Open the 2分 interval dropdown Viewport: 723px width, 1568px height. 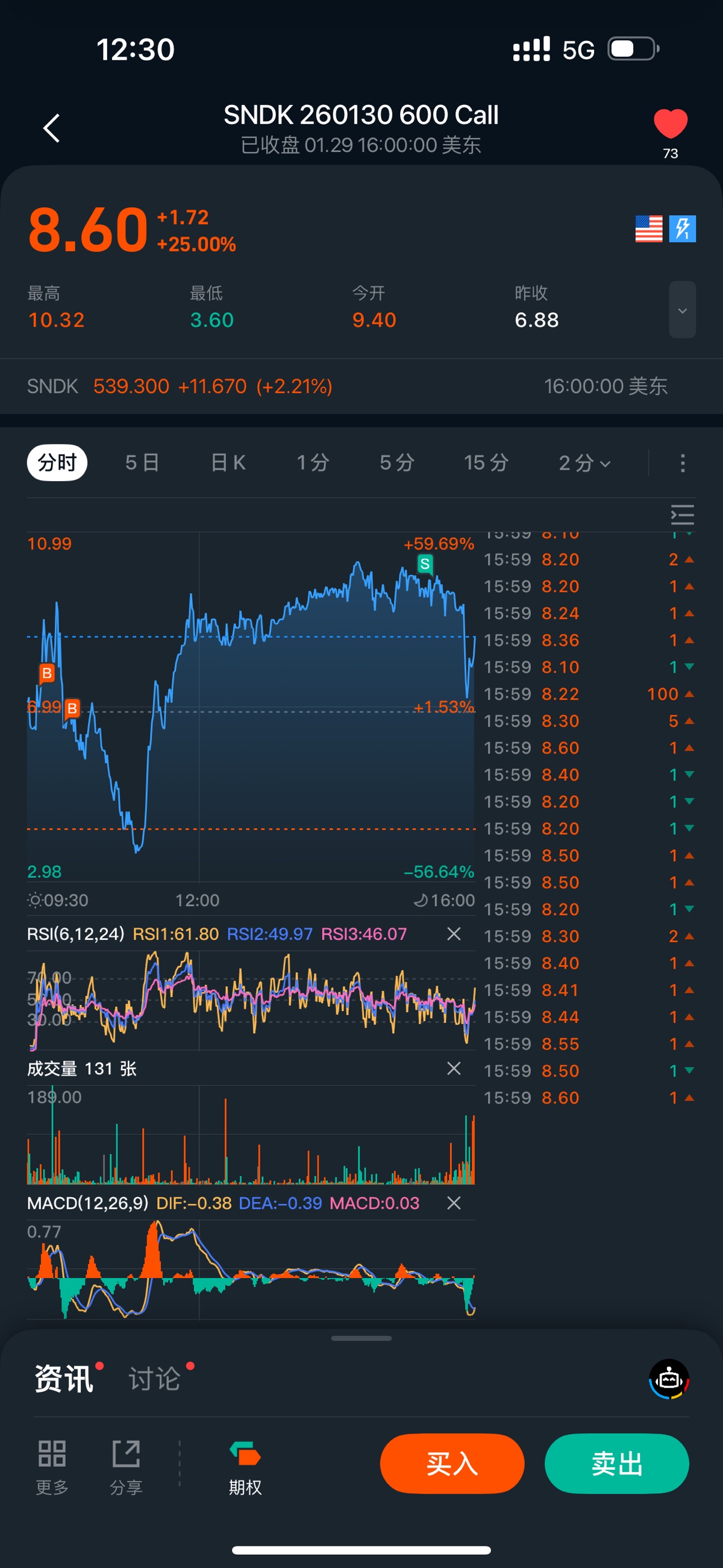coord(584,463)
